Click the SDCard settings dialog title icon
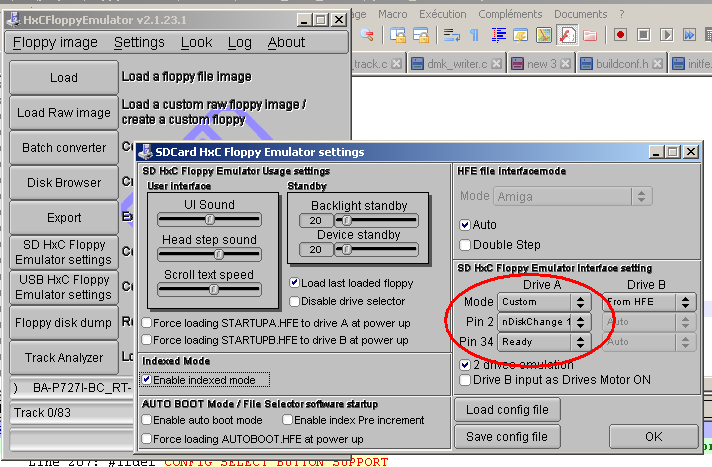This screenshot has width=712, height=467. (x=145, y=152)
